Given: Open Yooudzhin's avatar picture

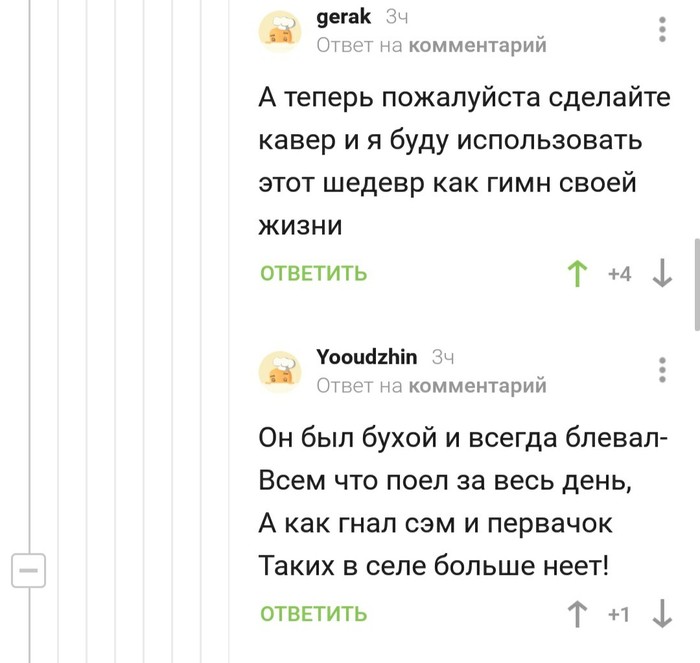Looking at the screenshot, I should coord(281,370).
